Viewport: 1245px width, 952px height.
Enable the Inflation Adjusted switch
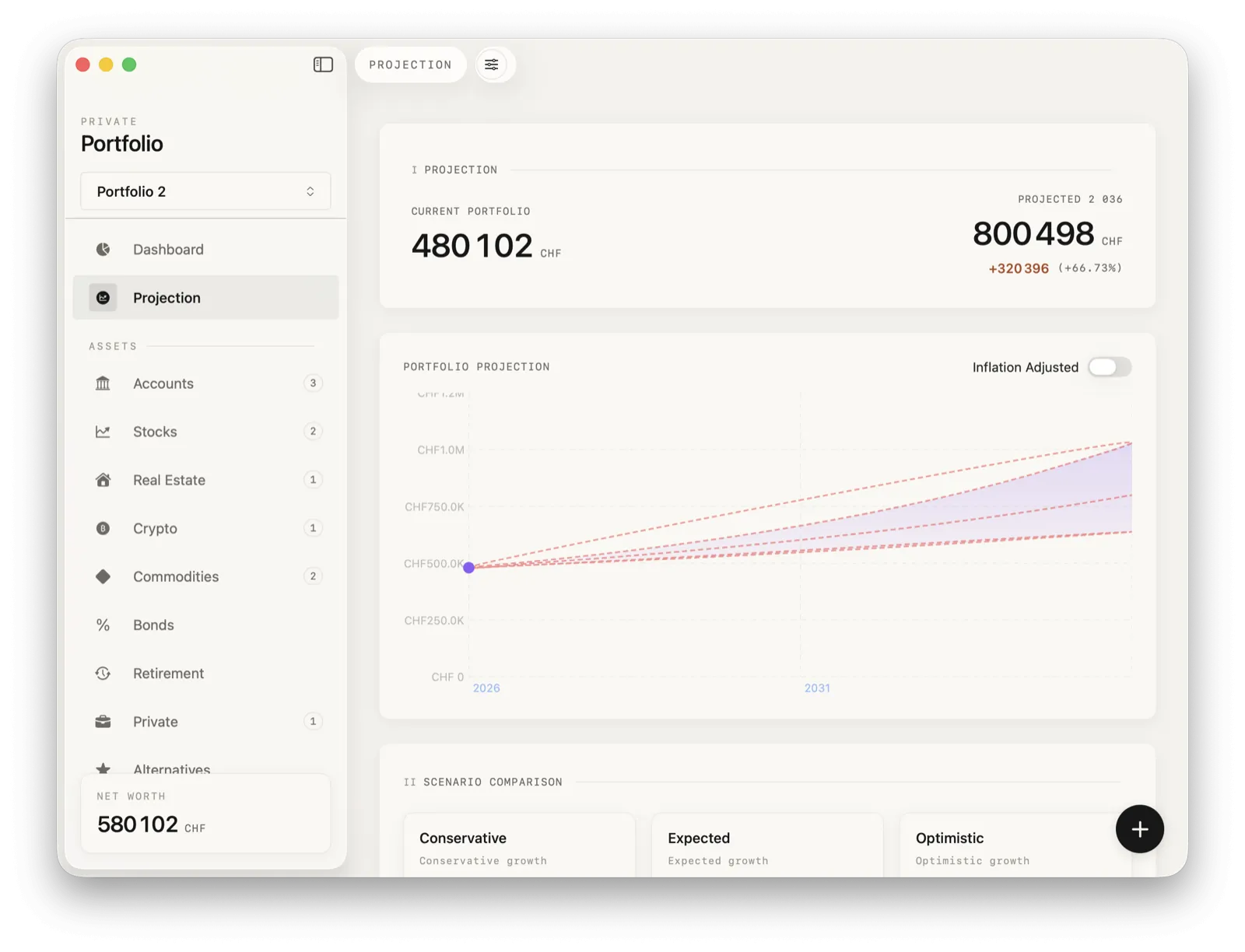pyautogui.click(x=1109, y=367)
